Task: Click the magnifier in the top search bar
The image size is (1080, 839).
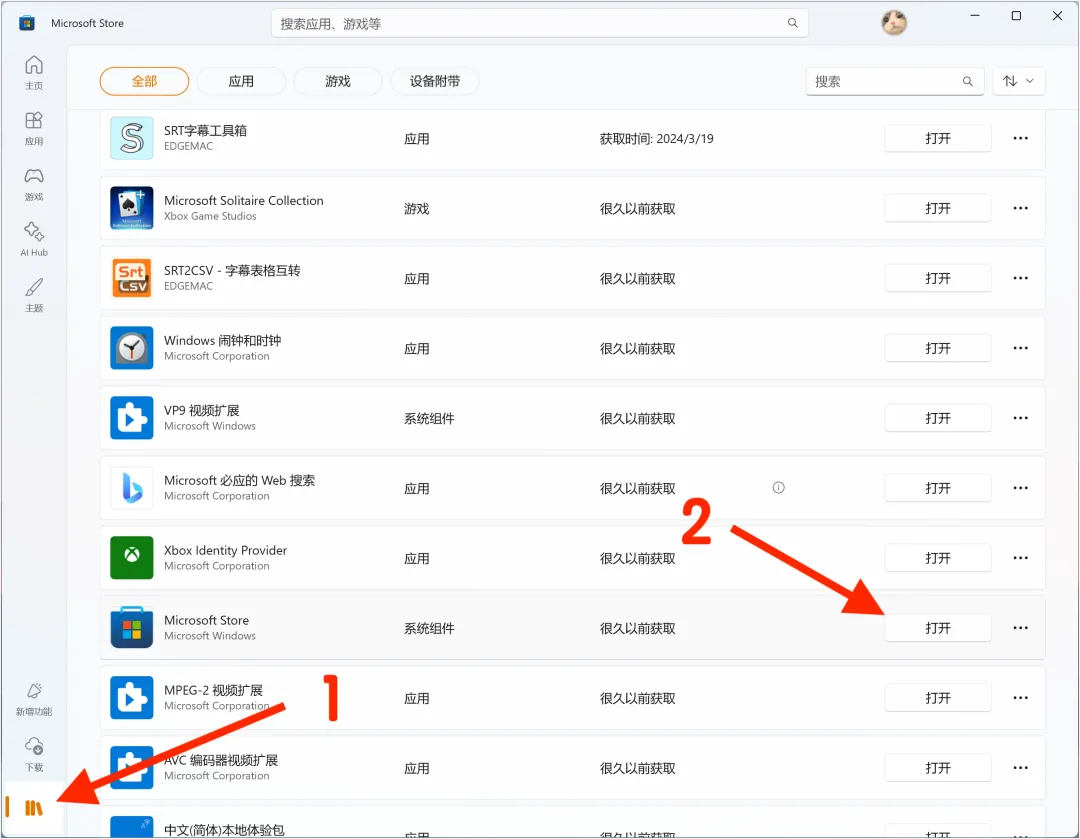Action: point(793,23)
